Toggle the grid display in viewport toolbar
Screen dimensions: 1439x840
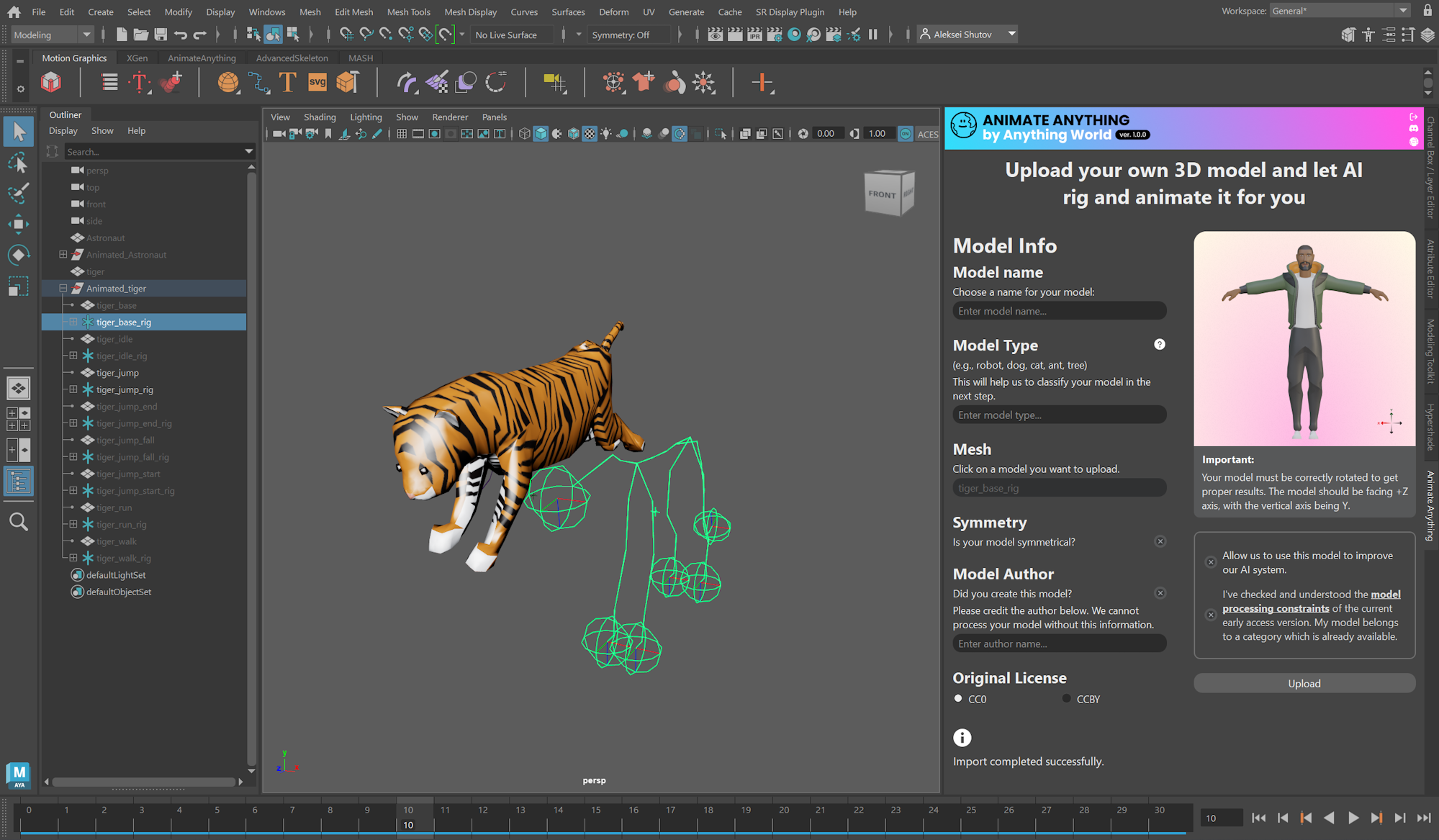click(402, 134)
